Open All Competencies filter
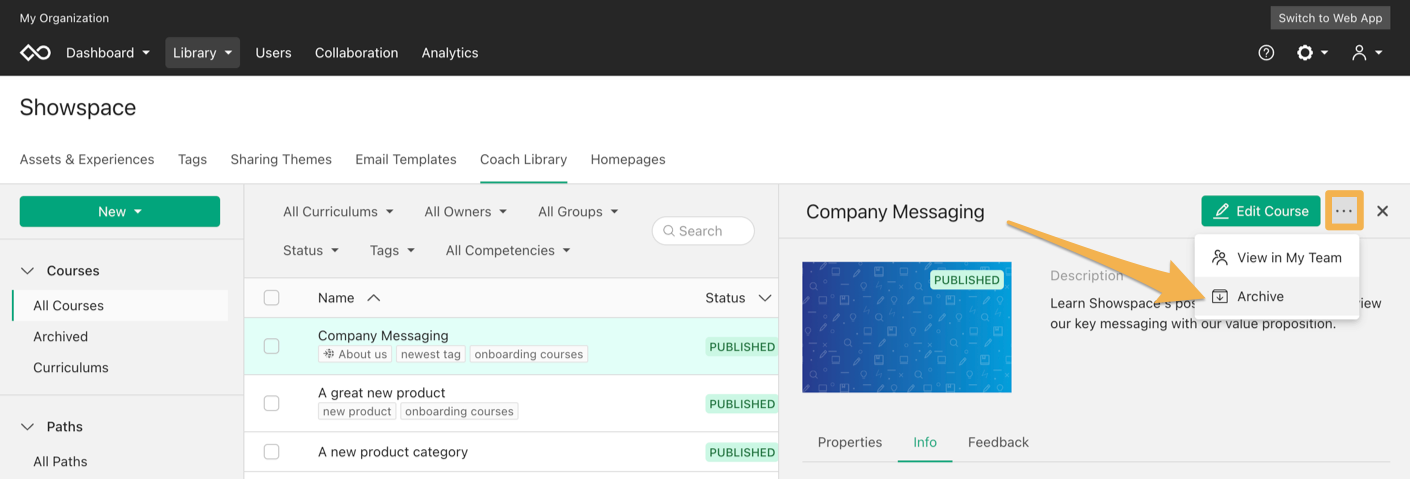Image resolution: width=1410 pixels, height=479 pixels. [508, 251]
